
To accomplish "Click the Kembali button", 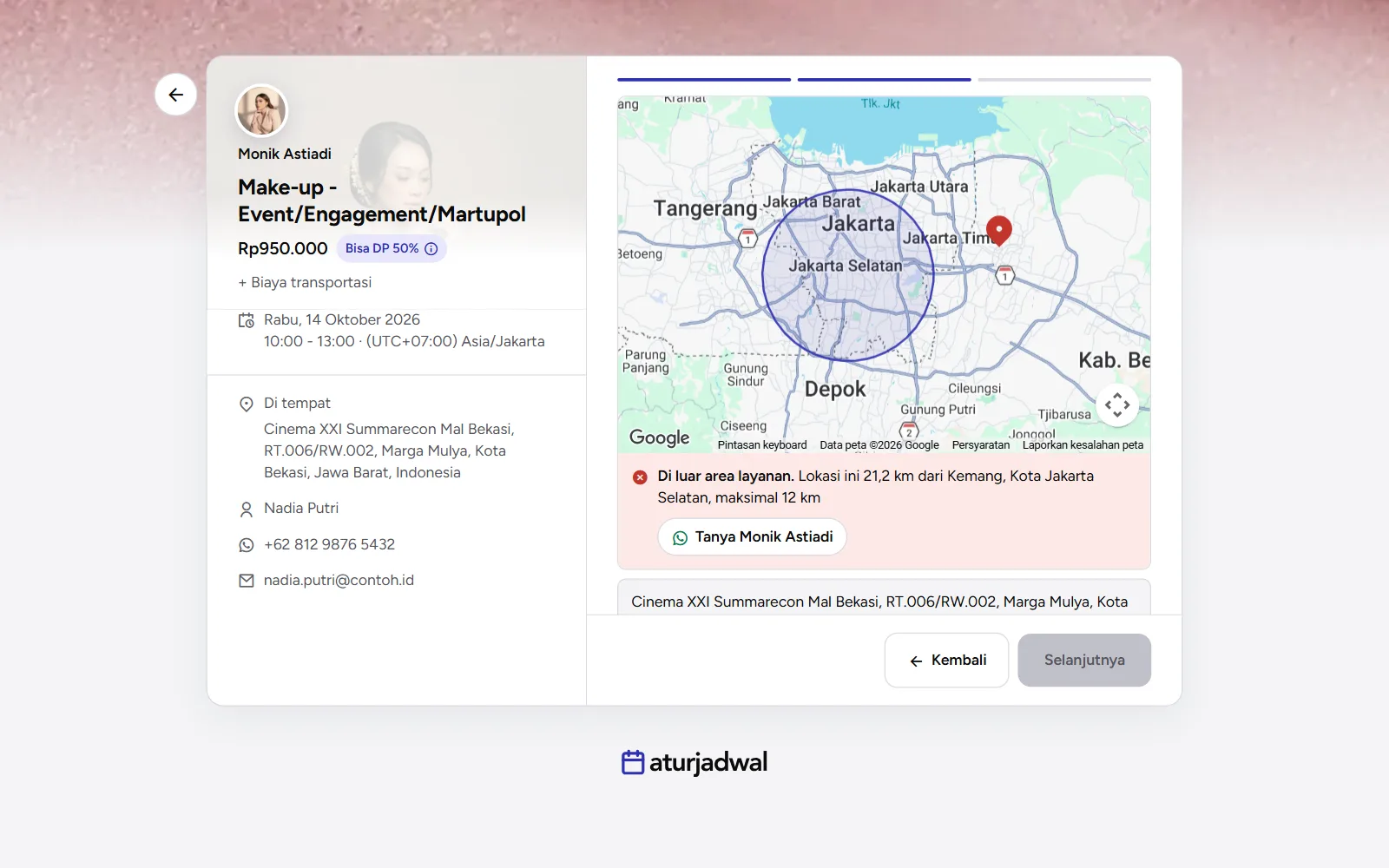I will point(946,660).
